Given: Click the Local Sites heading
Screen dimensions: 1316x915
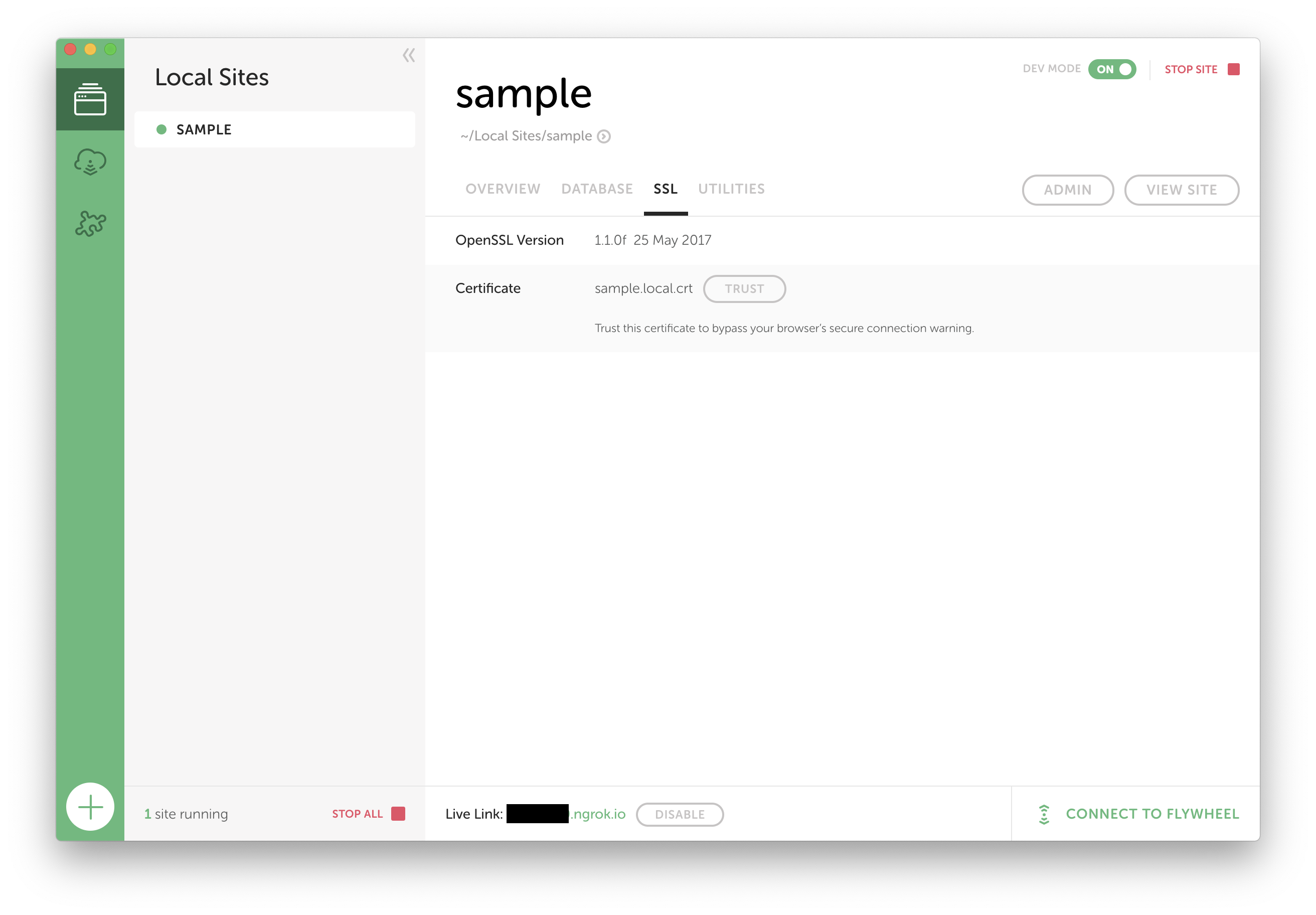Looking at the screenshot, I should 212,77.
